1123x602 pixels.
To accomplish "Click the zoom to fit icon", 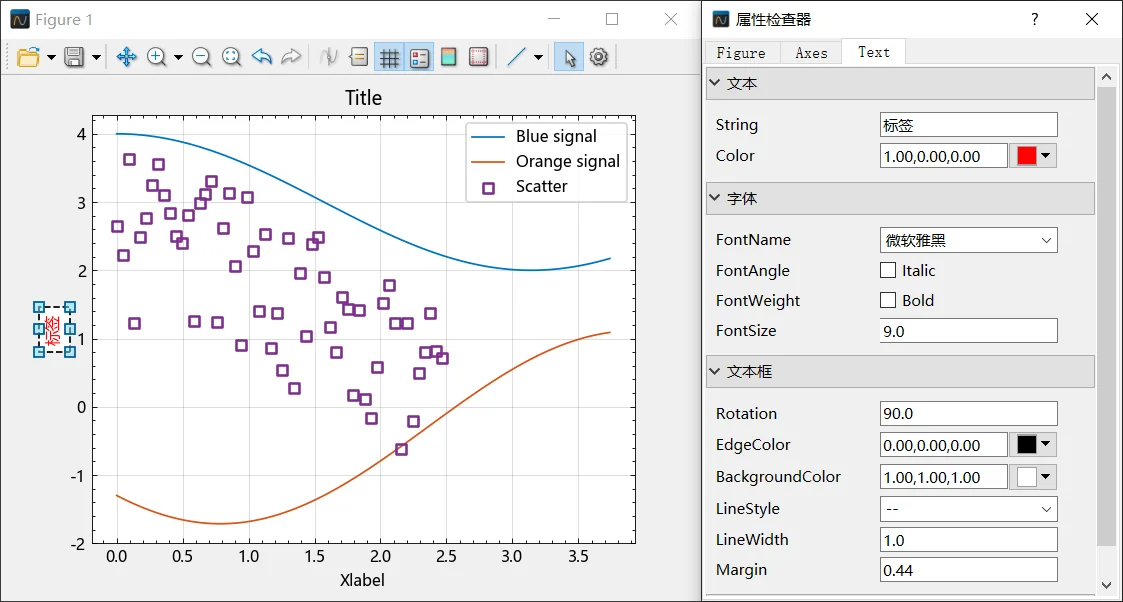I will pos(231,57).
